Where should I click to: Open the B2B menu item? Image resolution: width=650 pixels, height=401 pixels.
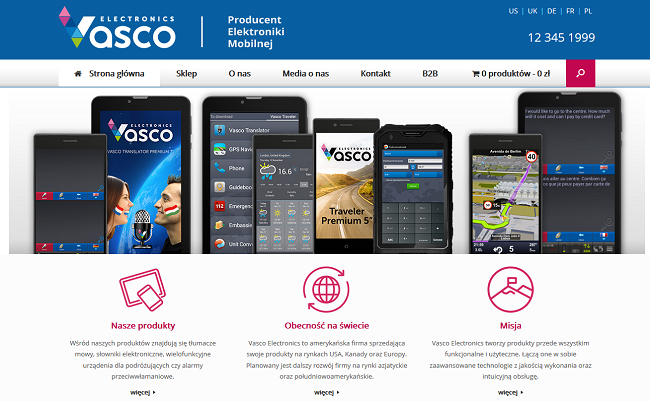(430, 73)
